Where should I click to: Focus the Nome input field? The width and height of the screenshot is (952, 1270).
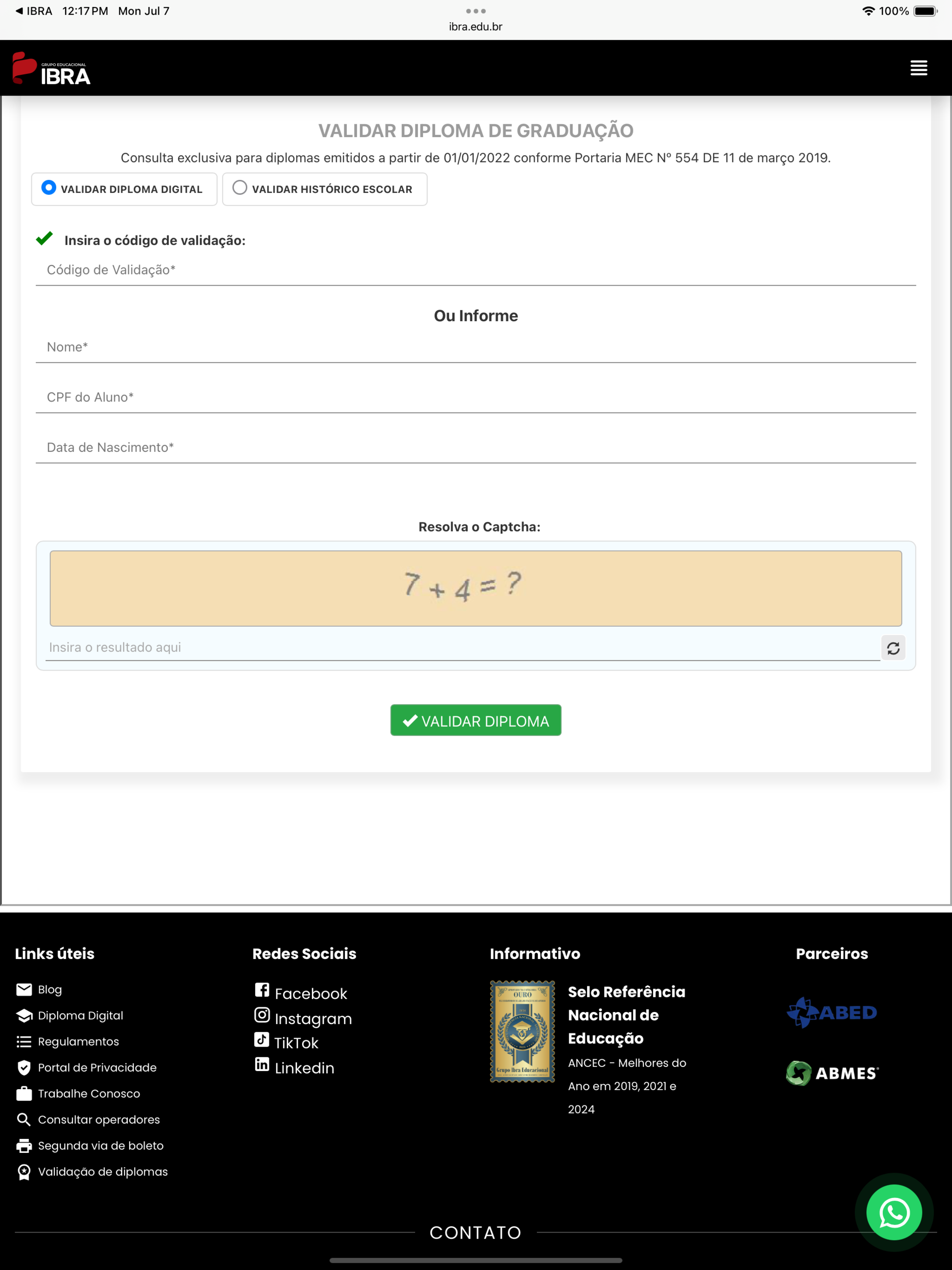tap(476, 347)
